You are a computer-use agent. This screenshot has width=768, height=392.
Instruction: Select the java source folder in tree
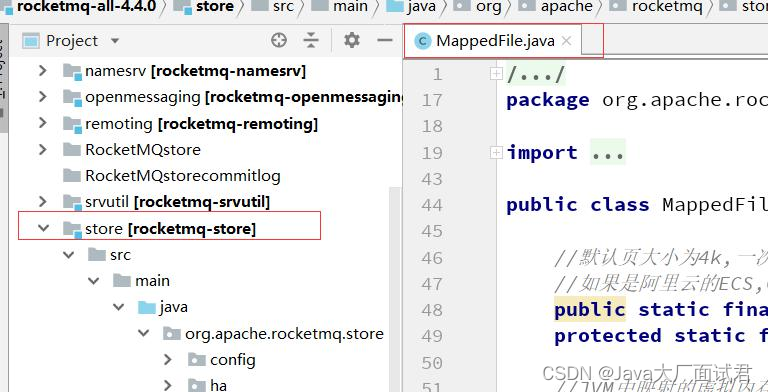point(173,307)
